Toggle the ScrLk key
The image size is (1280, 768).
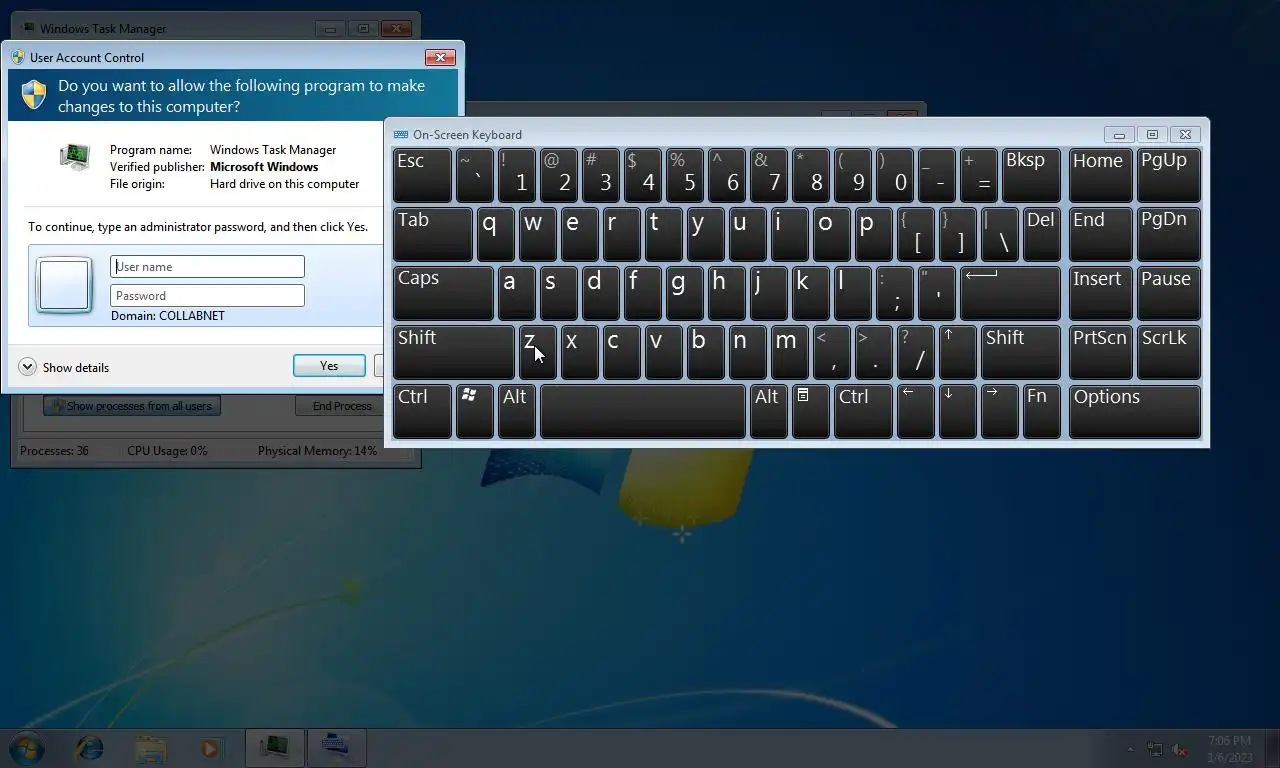pos(1168,352)
